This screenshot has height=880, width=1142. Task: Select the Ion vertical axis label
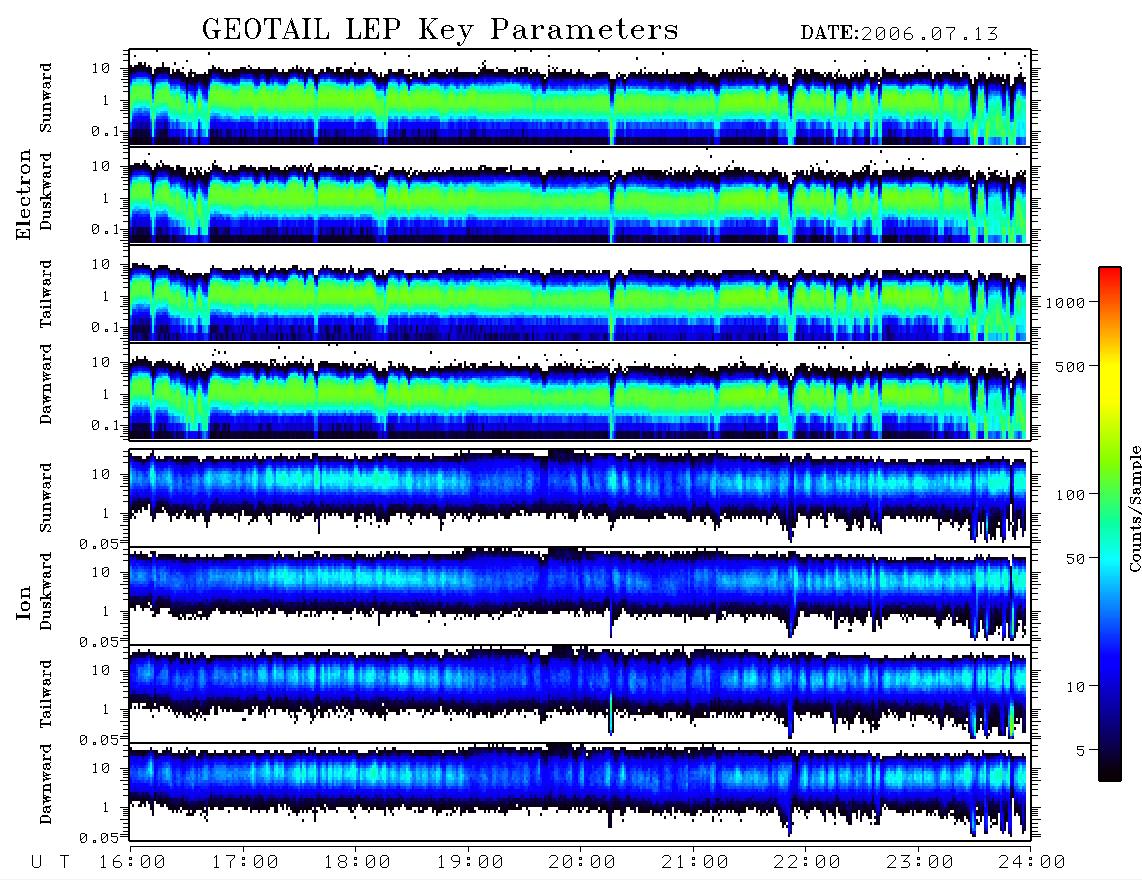[x=24, y=603]
